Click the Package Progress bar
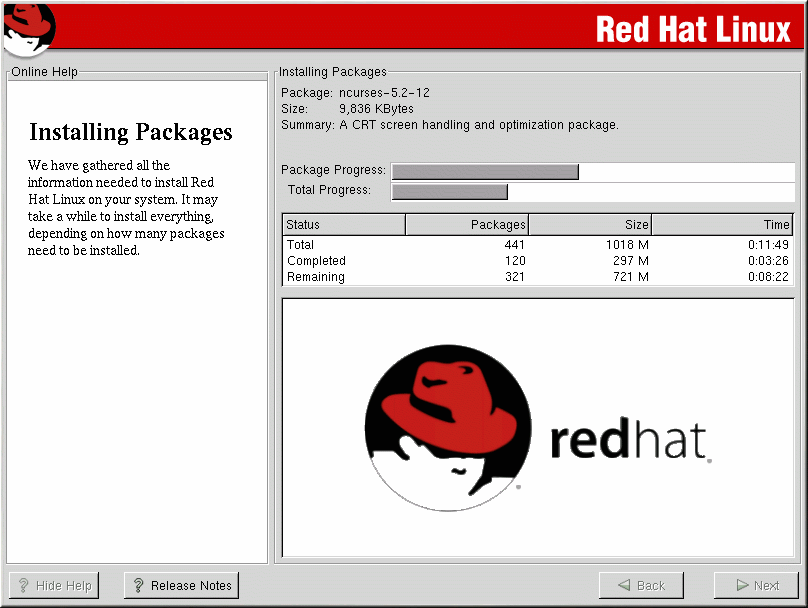 [x=593, y=171]
